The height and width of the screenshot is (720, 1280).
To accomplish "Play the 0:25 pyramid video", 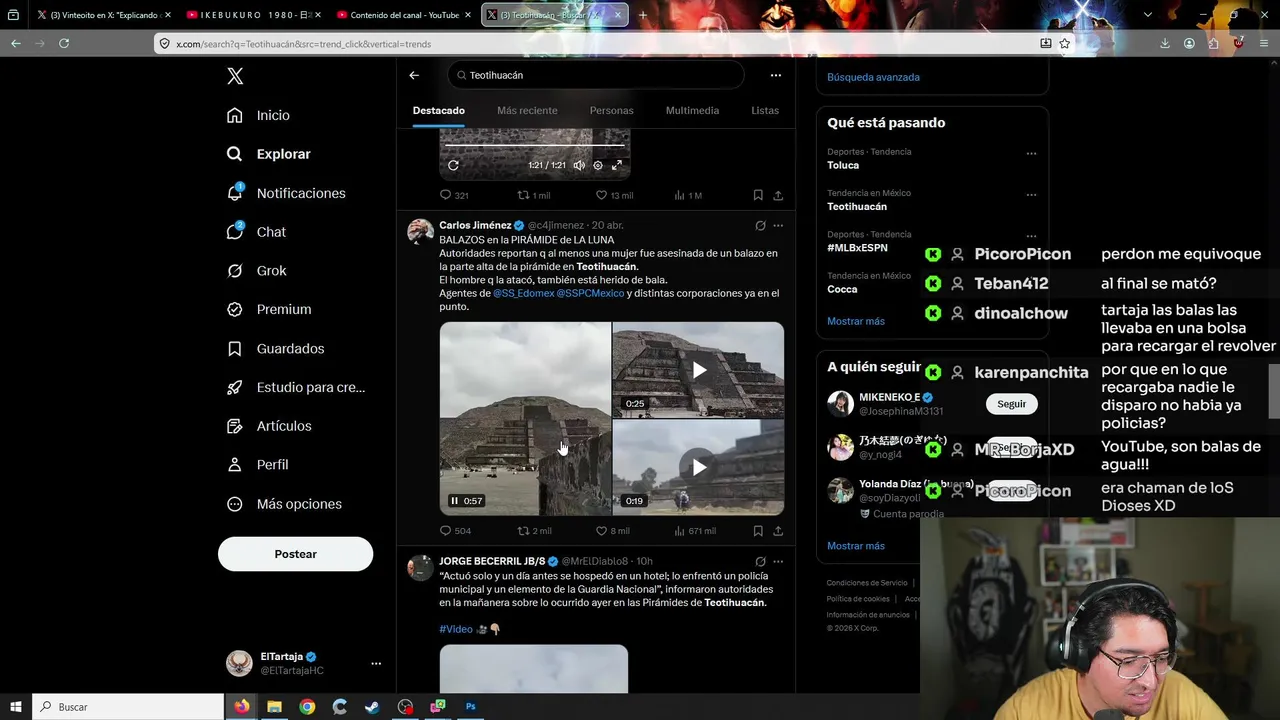I will (x=699, y=370).
